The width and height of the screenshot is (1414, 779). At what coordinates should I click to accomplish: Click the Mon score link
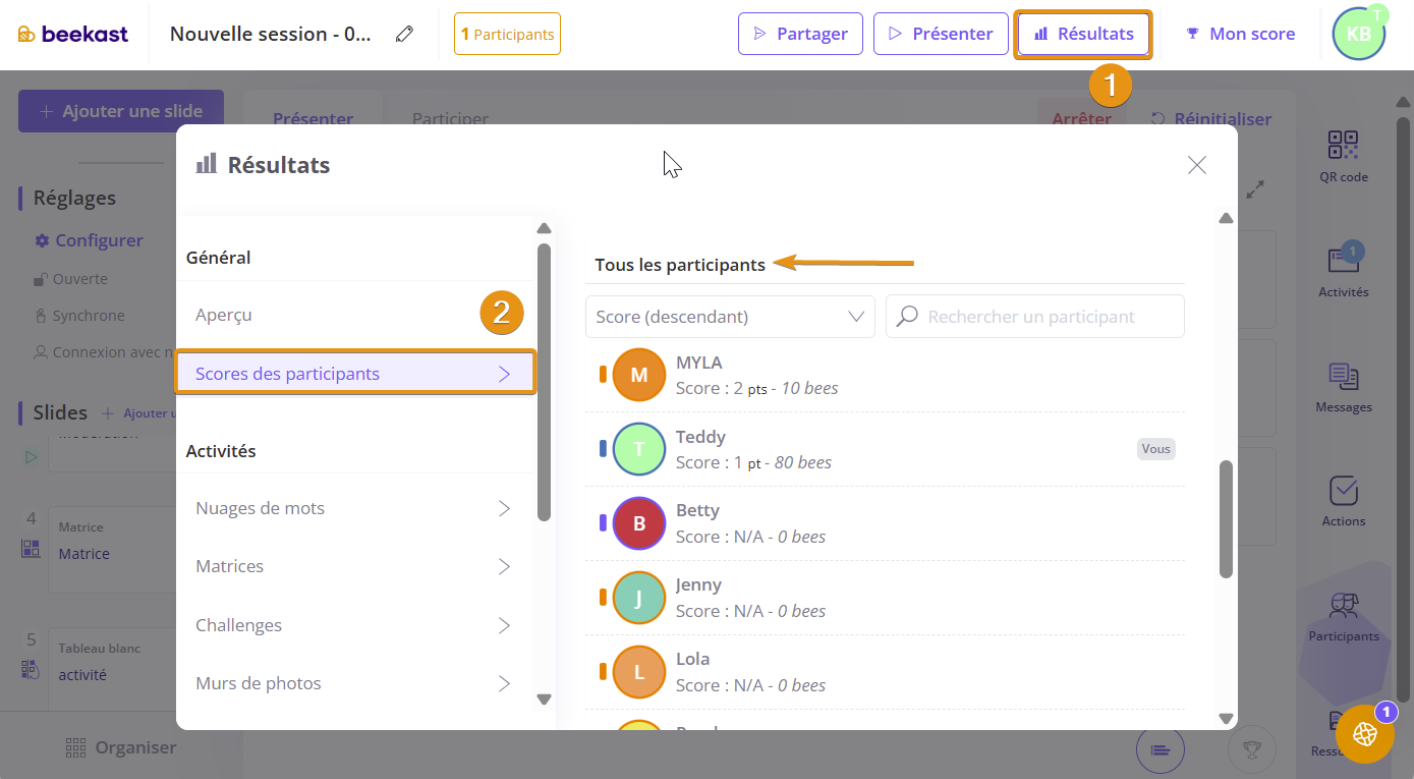coord(1240,34)
